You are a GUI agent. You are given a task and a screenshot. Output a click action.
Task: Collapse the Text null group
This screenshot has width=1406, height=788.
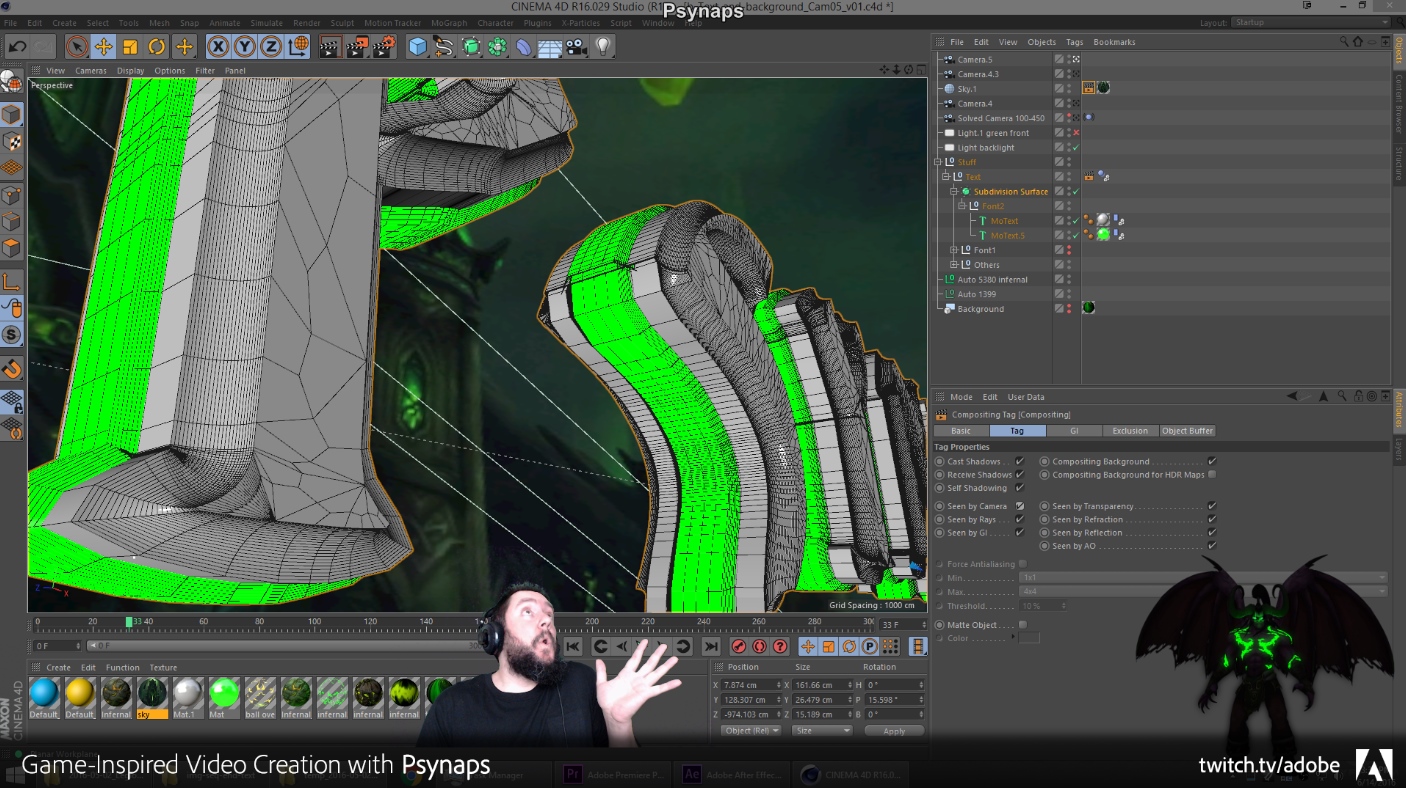pos(946,176)
